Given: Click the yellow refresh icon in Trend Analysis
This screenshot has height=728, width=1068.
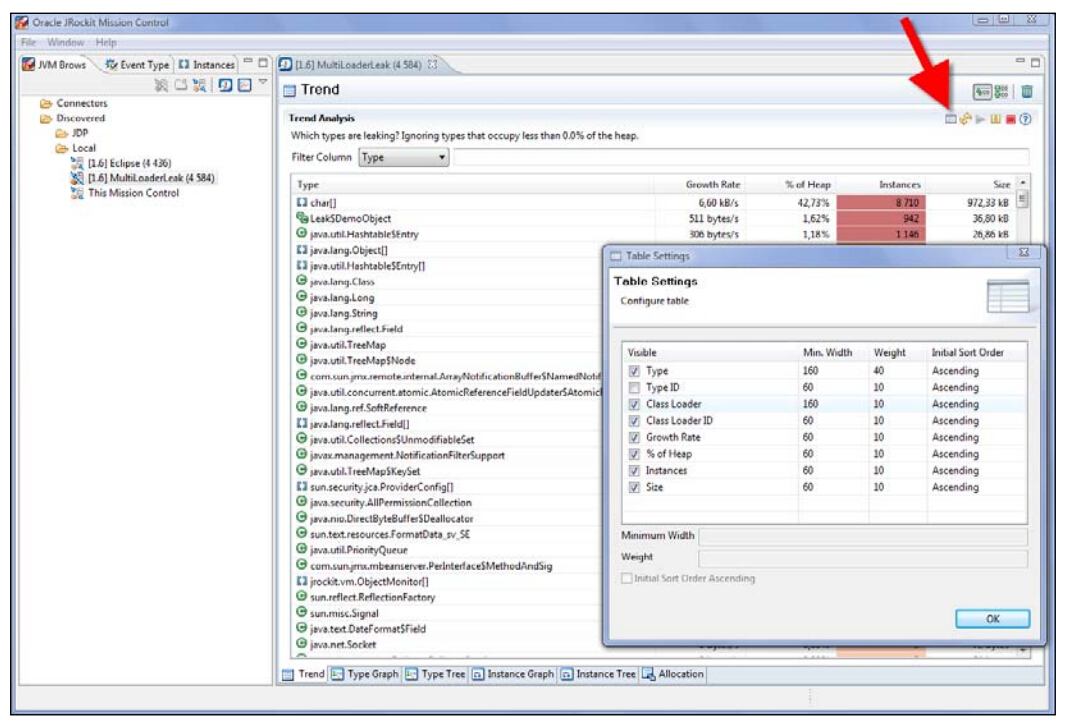Looking at the screenshot, I should pos(965,119).
